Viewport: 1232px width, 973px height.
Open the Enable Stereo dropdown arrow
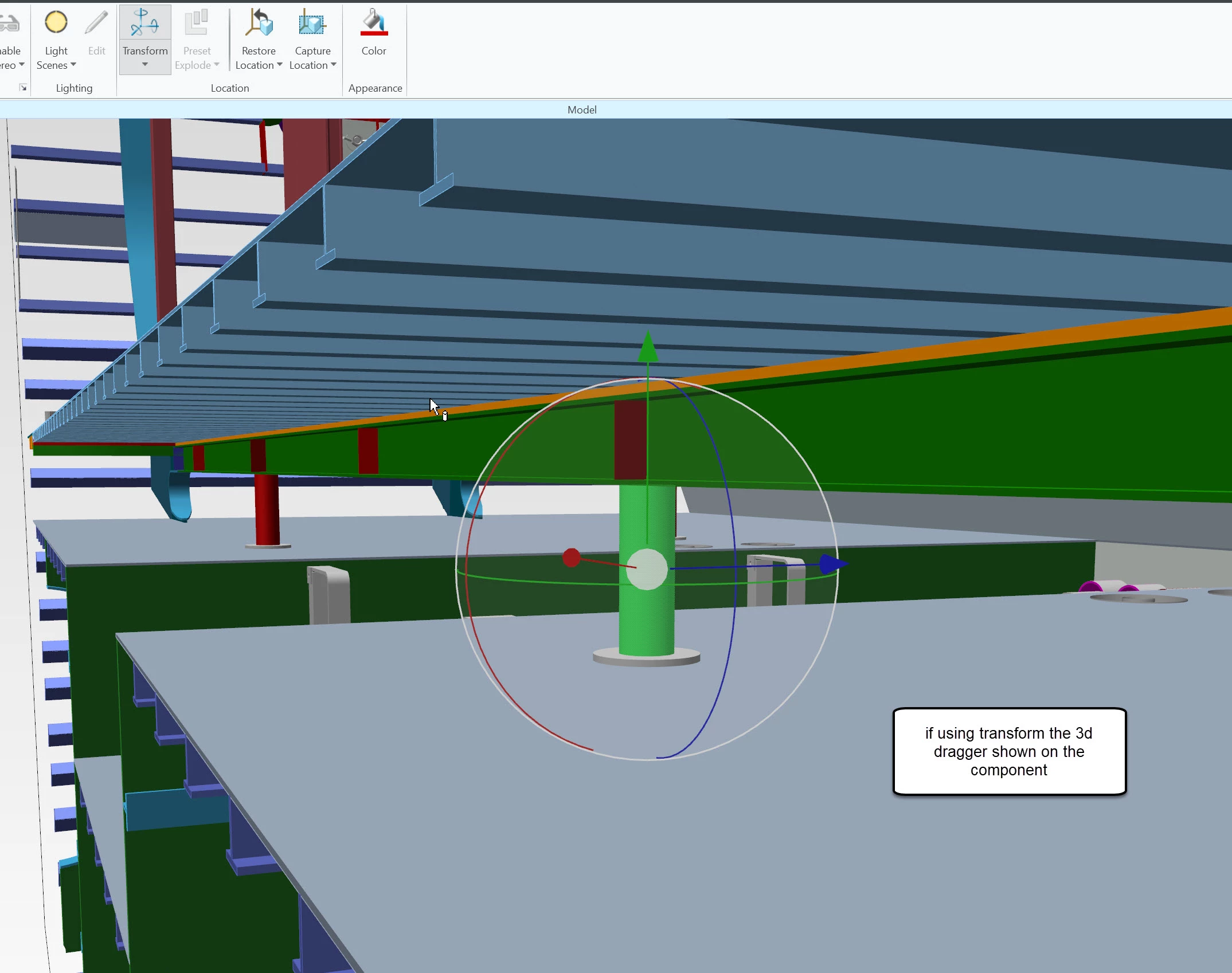coord(22,65)
